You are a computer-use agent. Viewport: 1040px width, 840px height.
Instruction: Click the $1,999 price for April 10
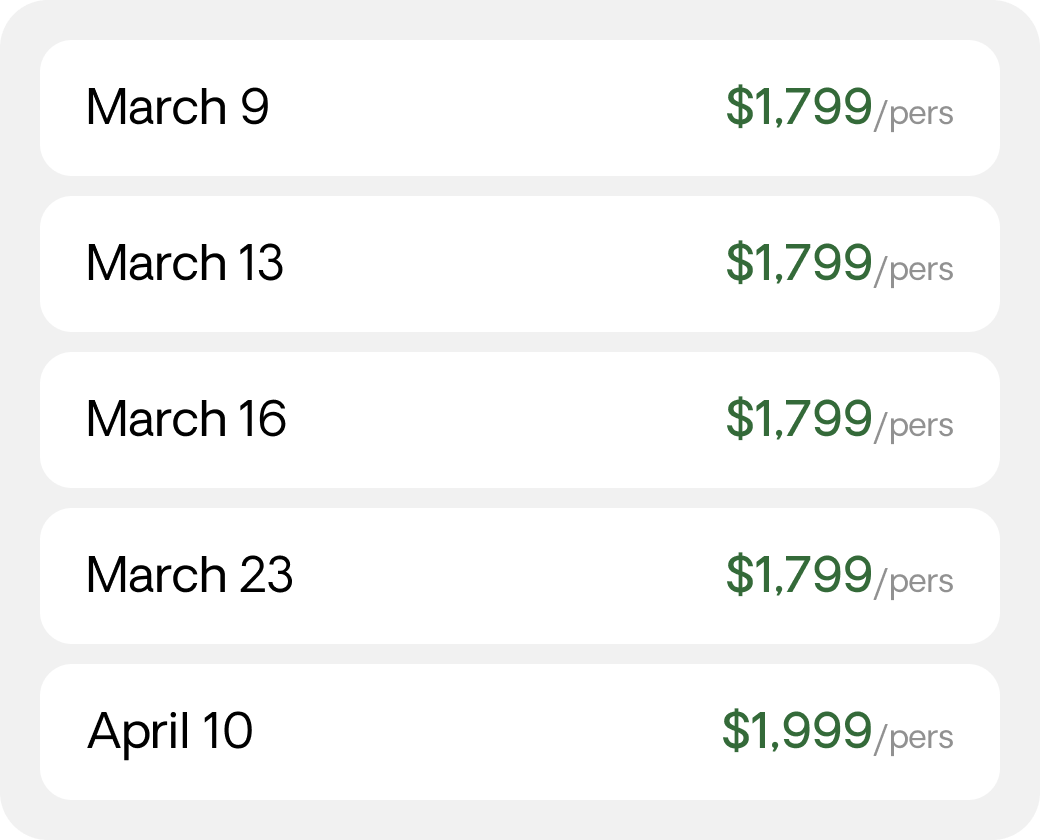click(x=797, y=731)
